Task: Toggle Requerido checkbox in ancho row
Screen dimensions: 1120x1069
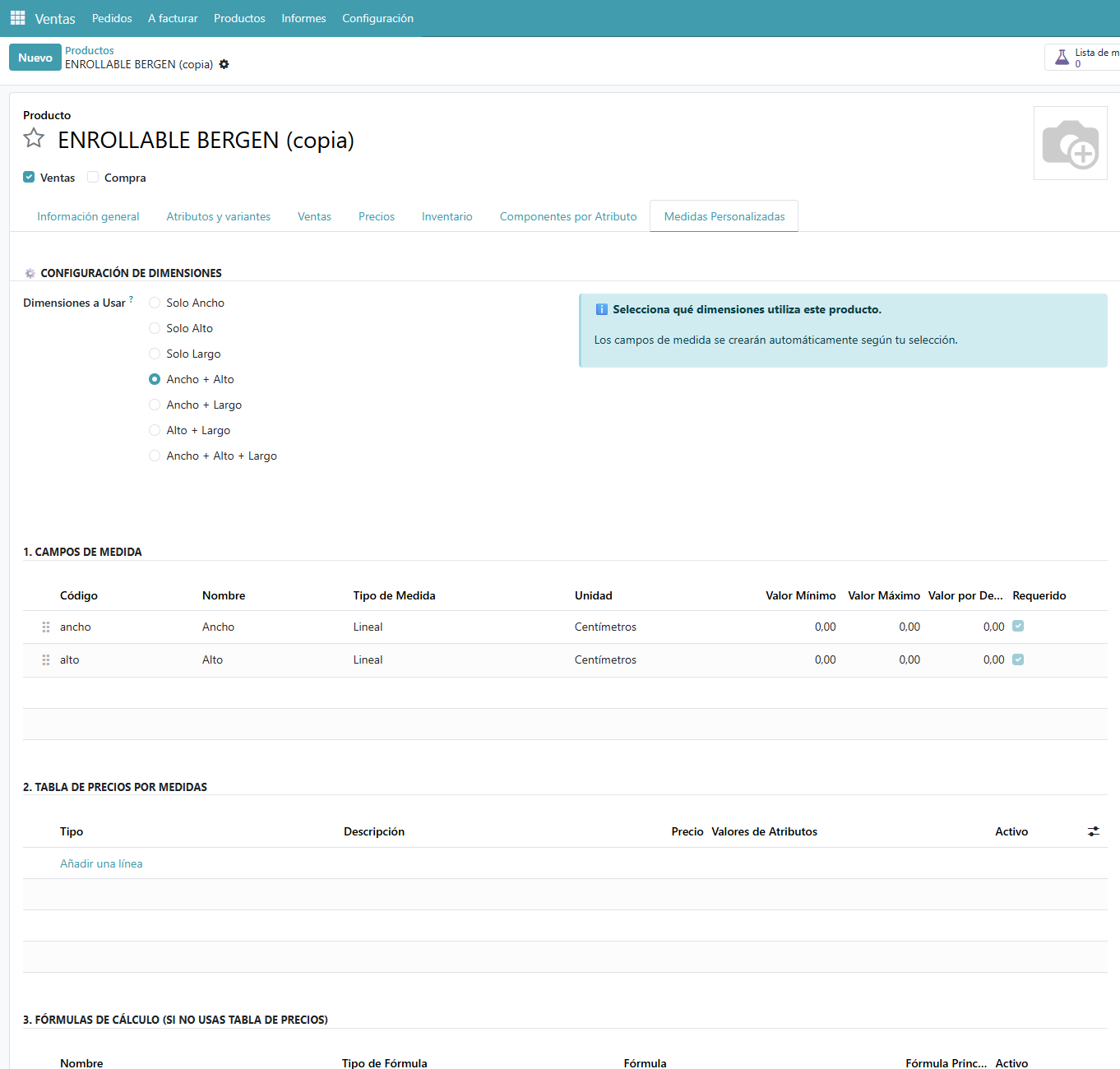Action: [1018, 626]
